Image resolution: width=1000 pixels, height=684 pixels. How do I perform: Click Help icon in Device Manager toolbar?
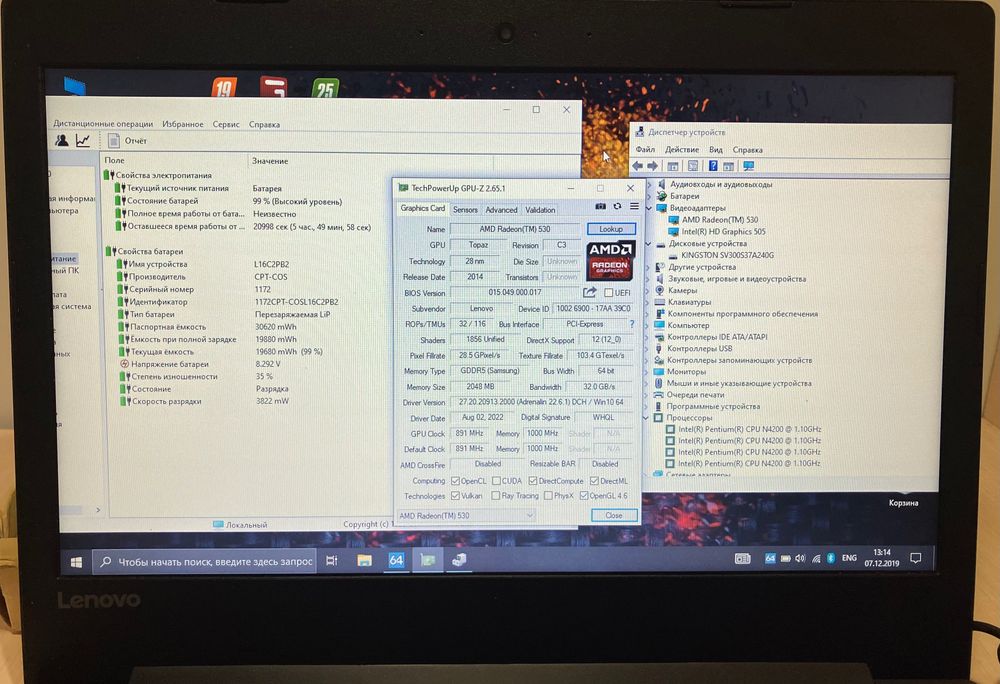click(x=713, y=166)
